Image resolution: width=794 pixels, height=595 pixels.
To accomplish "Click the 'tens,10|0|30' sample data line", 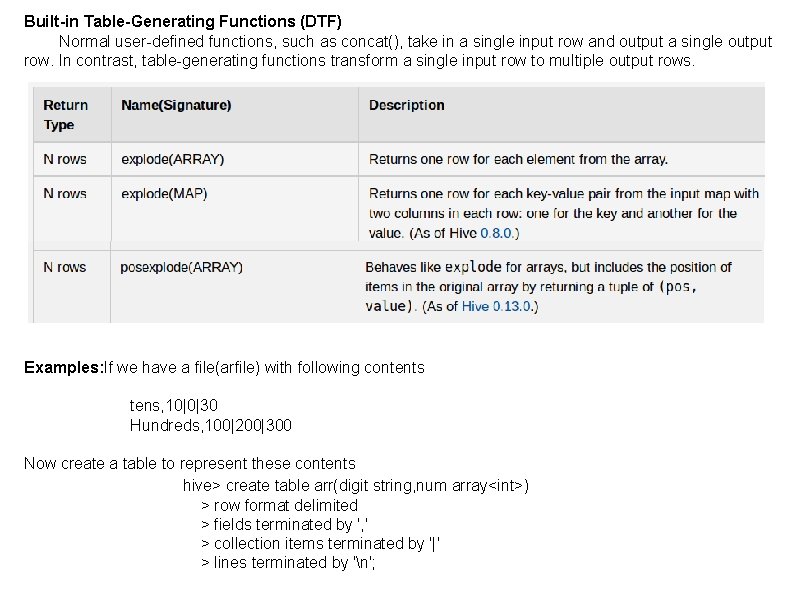I will click(174, 405).
